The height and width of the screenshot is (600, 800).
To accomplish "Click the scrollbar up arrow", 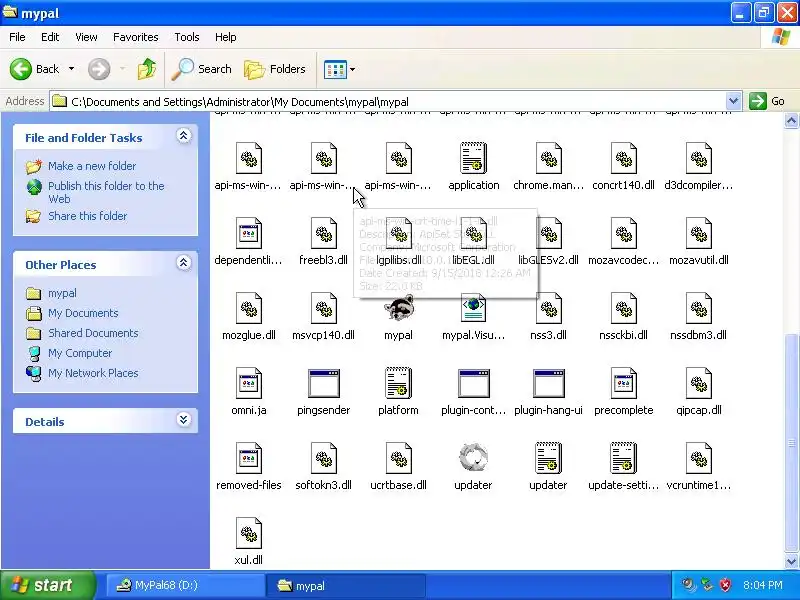I will [791, 121].
